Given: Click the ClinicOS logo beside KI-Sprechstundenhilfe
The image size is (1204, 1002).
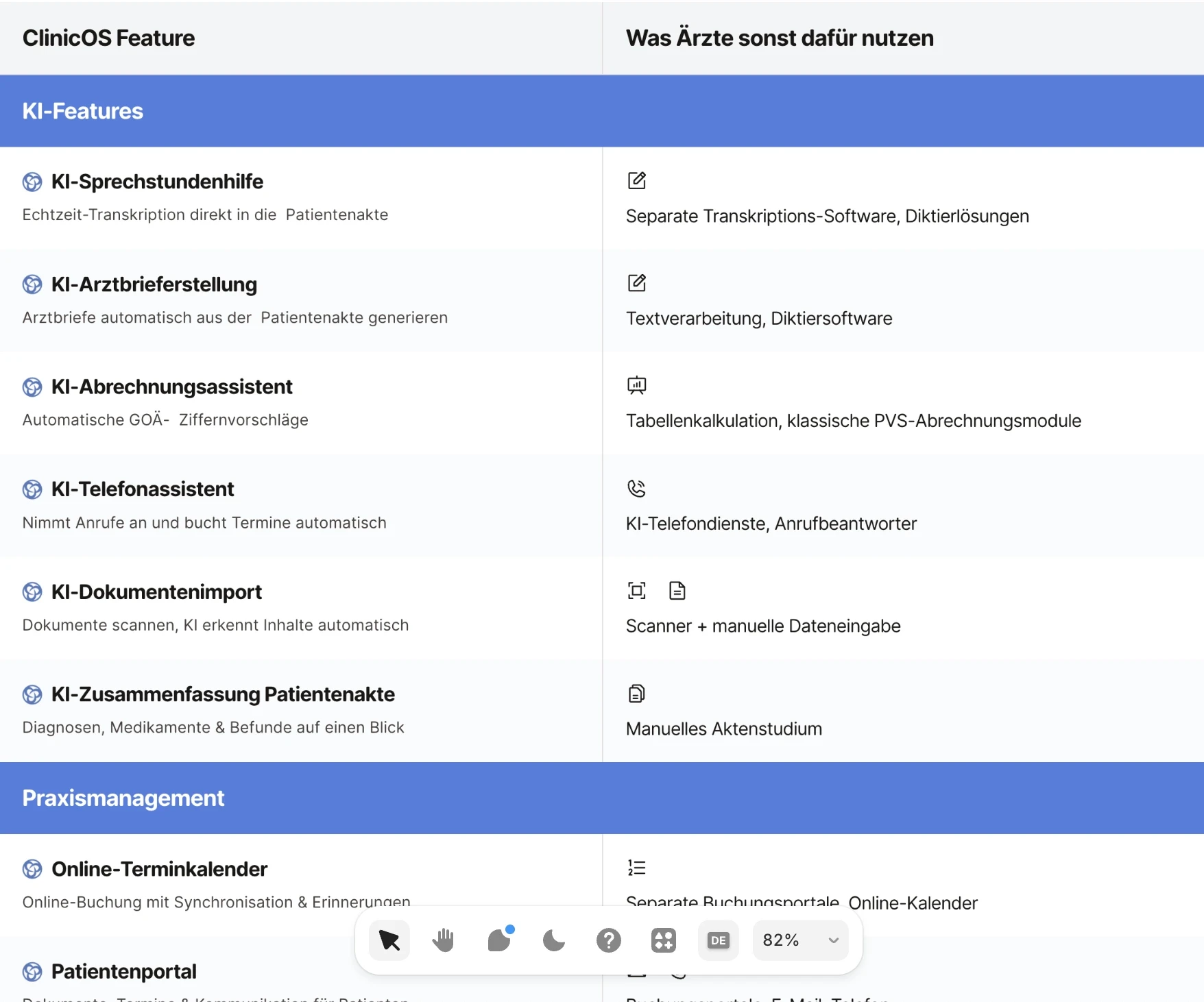Looking at the screenshot, I should [32, 182].
